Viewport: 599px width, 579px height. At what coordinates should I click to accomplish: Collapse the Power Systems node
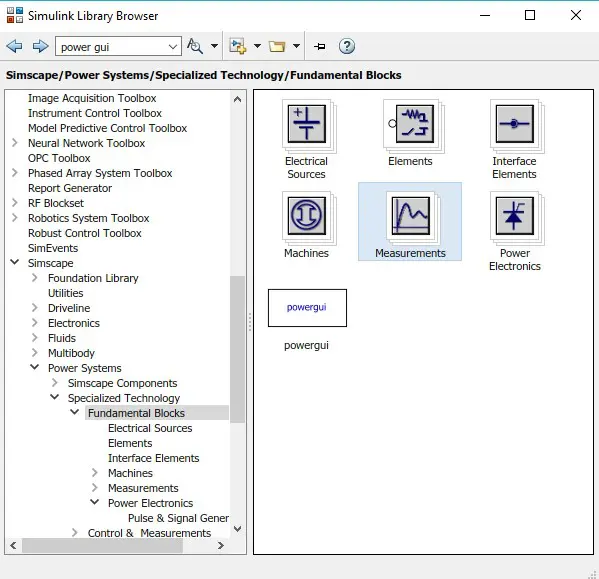tap(35, 367)
